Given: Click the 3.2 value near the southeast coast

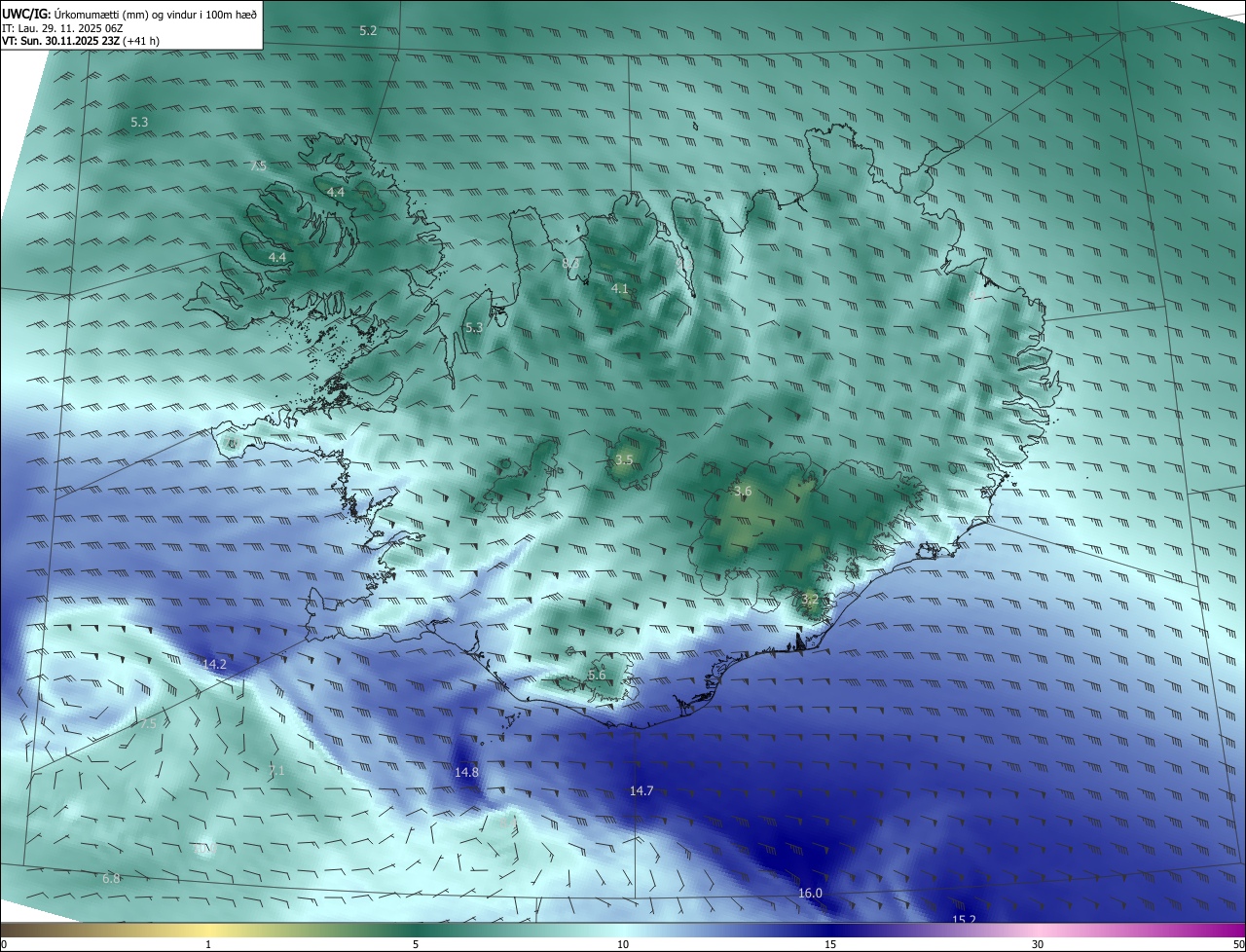Looking at the screenshot, I should coord(809,599).
